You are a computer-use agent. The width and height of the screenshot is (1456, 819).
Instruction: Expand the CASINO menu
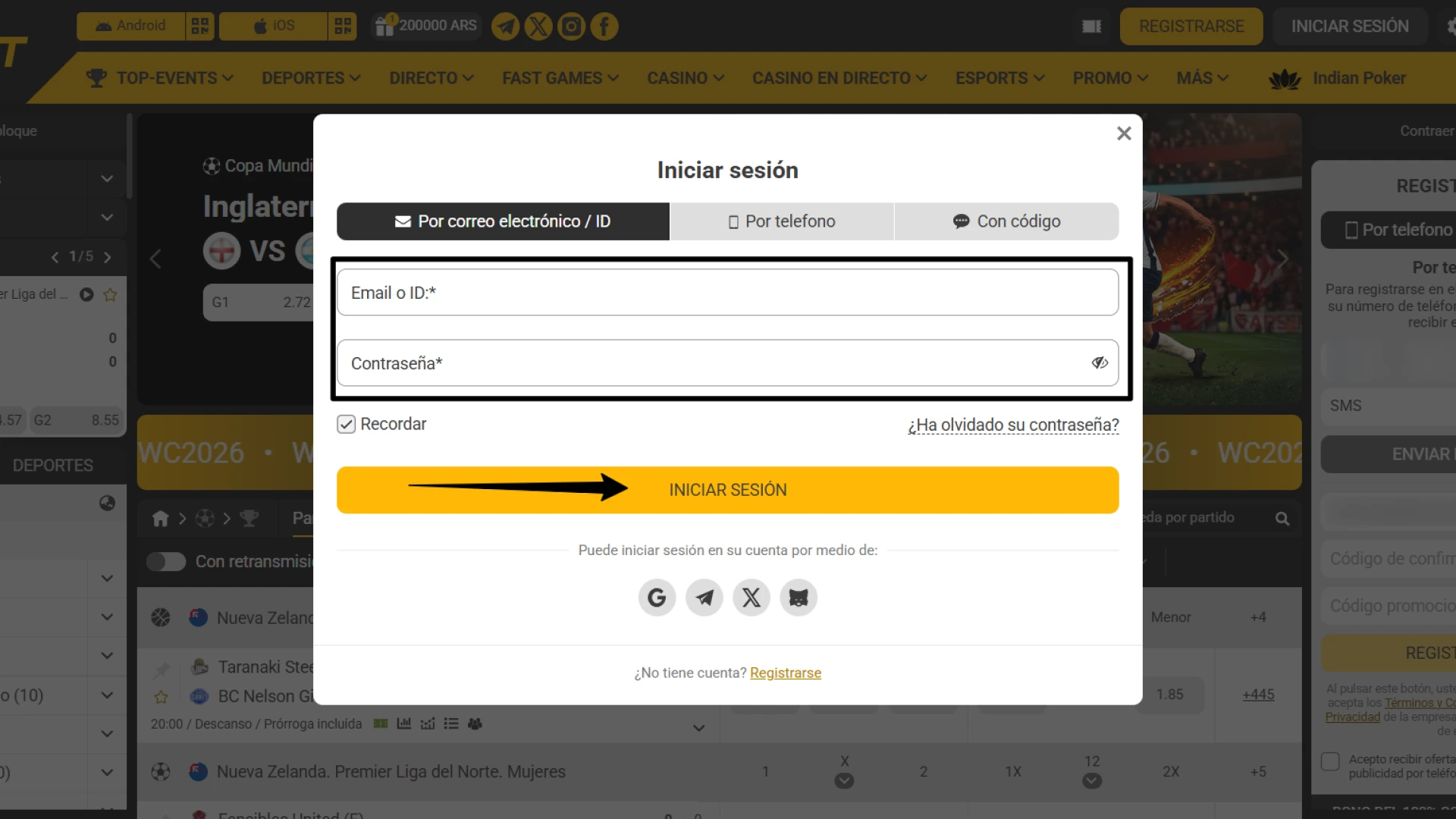[x=686, y=78]
